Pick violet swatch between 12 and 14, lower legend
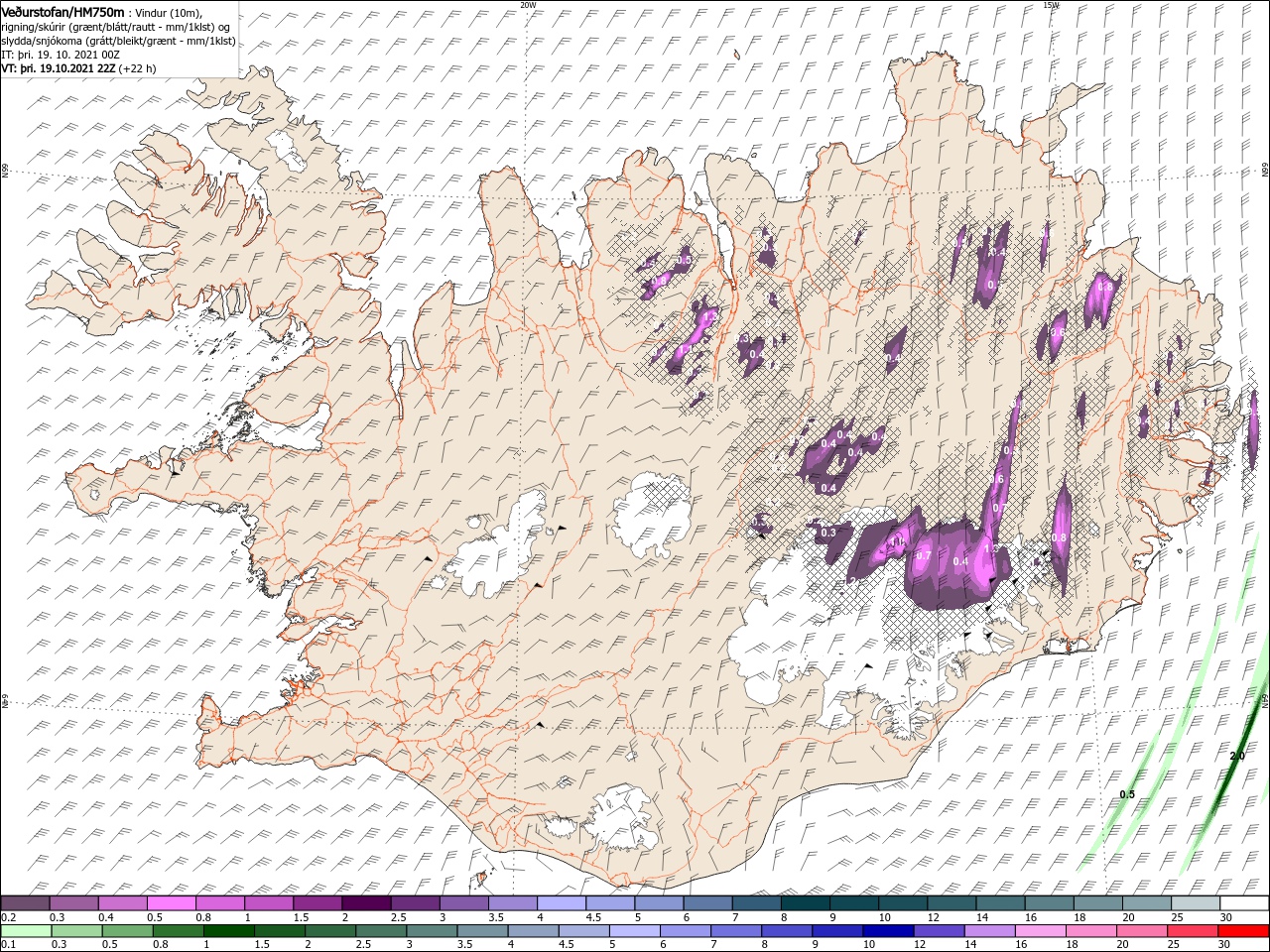This screenshot has height=952, width=1270. click(x=939, y=931)
